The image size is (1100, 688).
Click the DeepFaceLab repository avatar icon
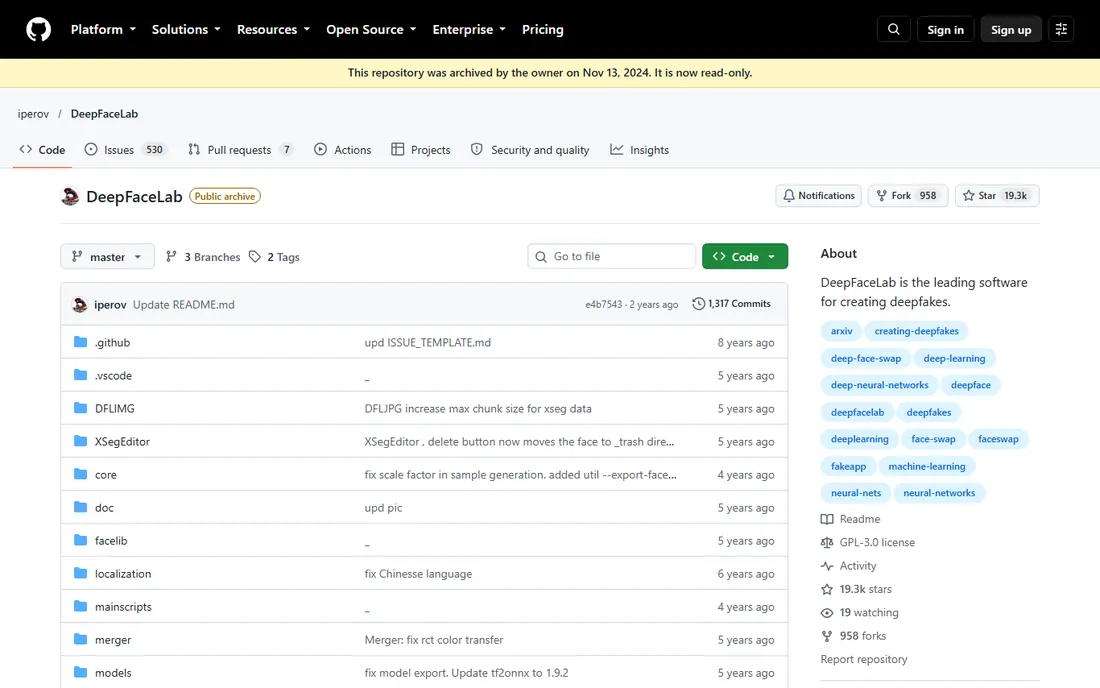(70, 196)
